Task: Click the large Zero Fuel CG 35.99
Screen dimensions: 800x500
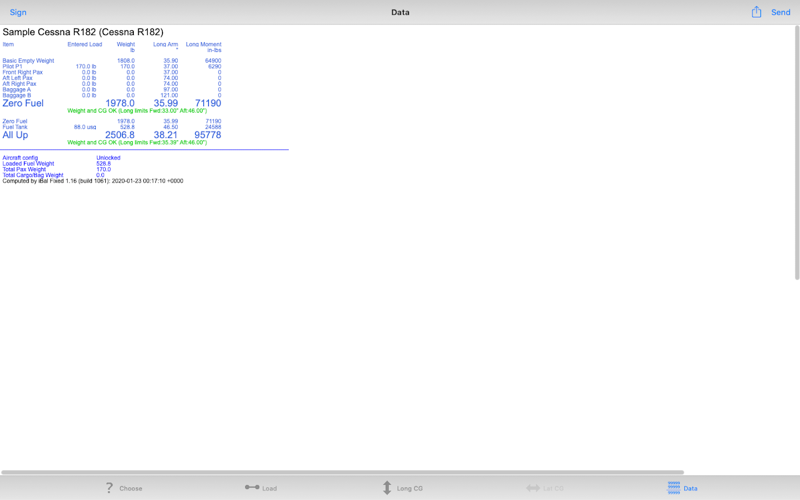Action: pyautogui.click(x=166, y=103)
